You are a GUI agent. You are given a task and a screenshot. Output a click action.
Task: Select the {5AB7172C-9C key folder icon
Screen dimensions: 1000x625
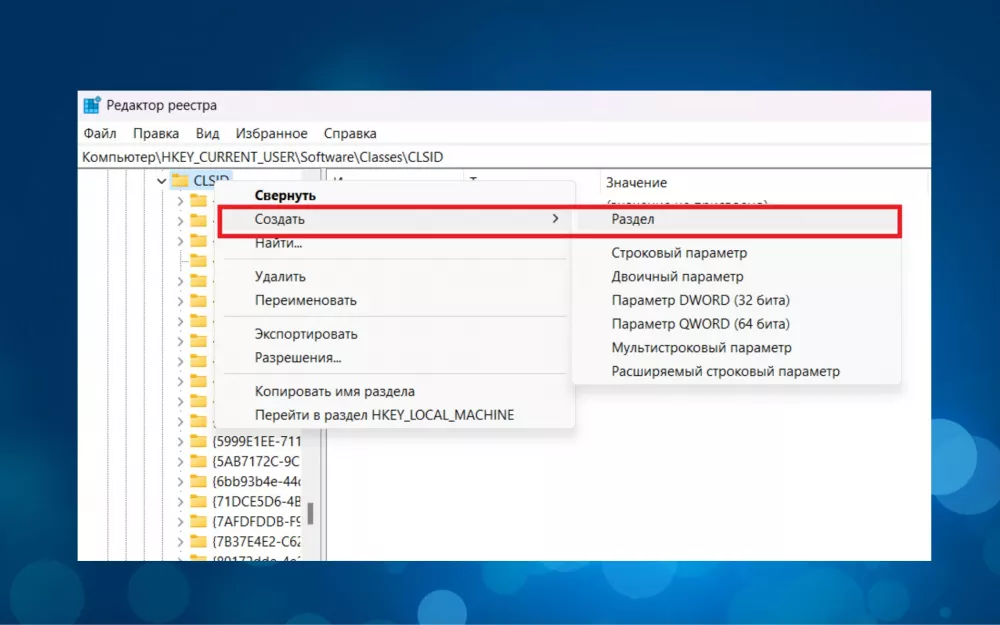pos(198,461)
